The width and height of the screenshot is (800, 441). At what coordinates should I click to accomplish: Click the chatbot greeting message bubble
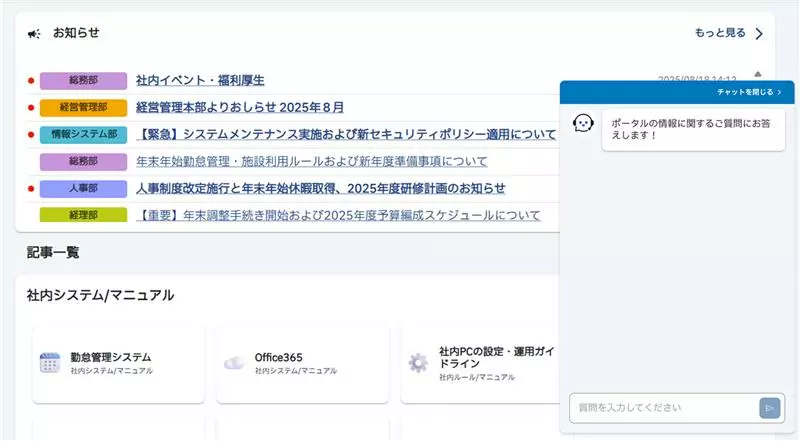(x=693, y=130)
